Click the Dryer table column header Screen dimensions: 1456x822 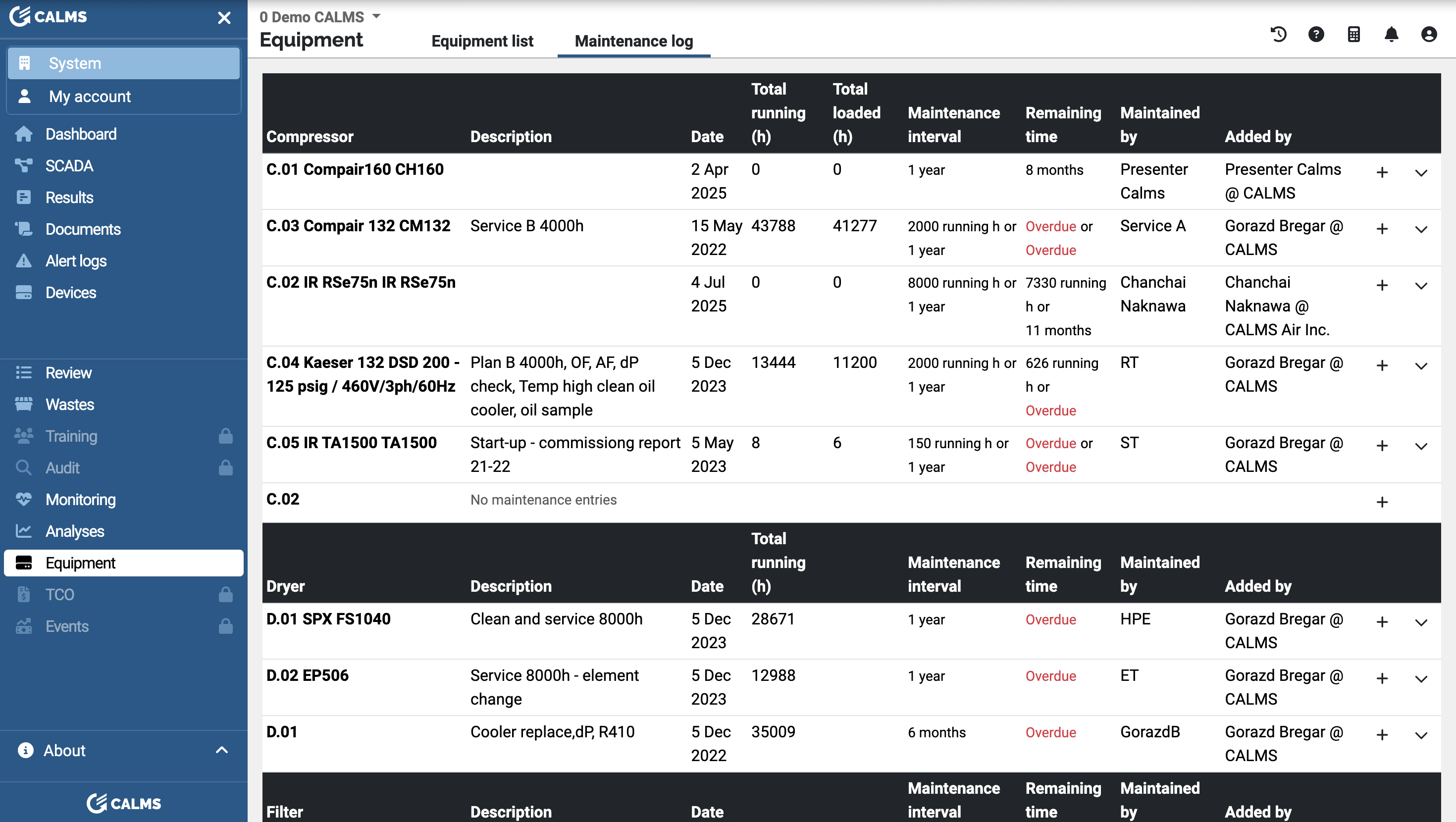coord(285,586)
